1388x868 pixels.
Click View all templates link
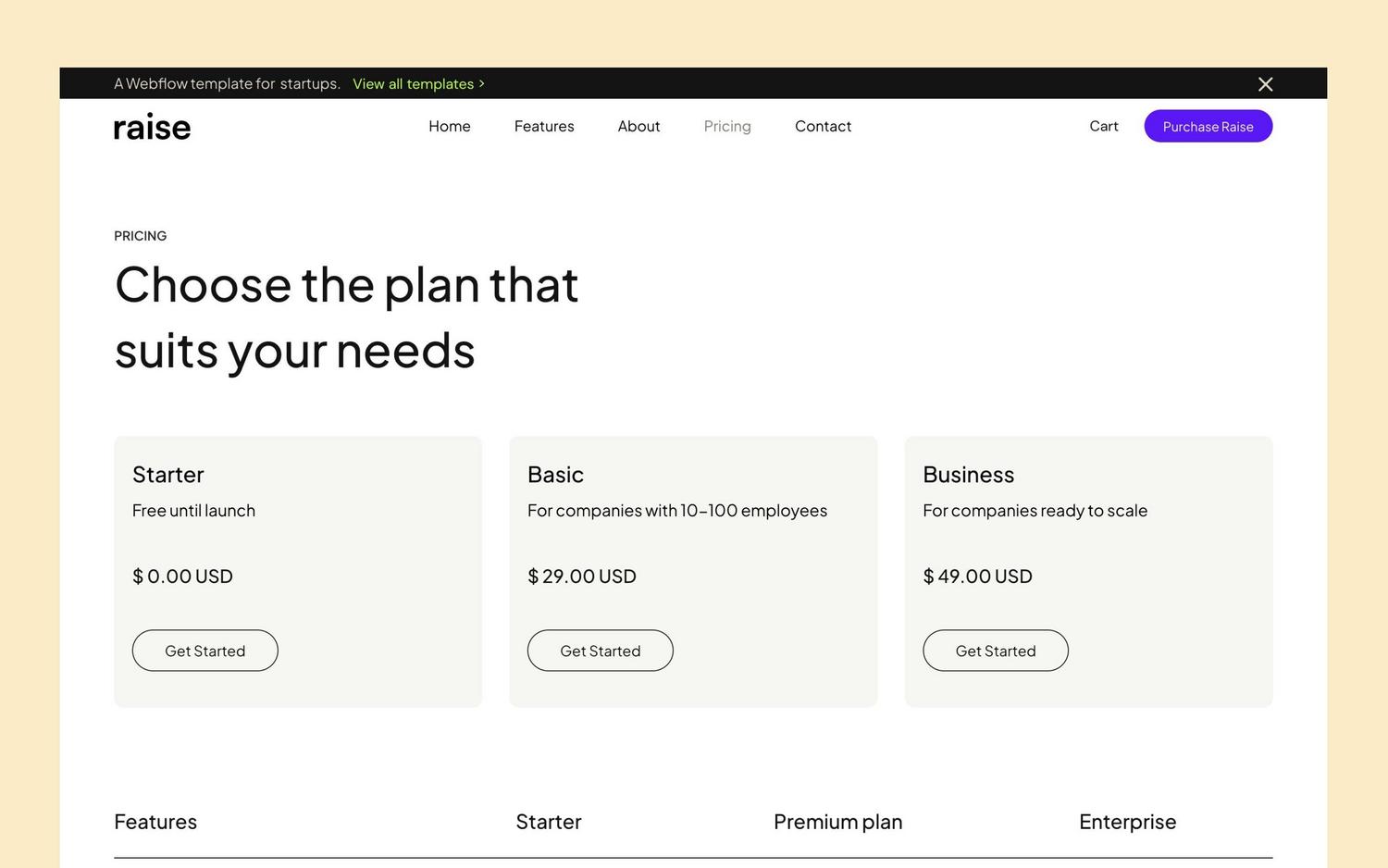[x=415, y=83]
